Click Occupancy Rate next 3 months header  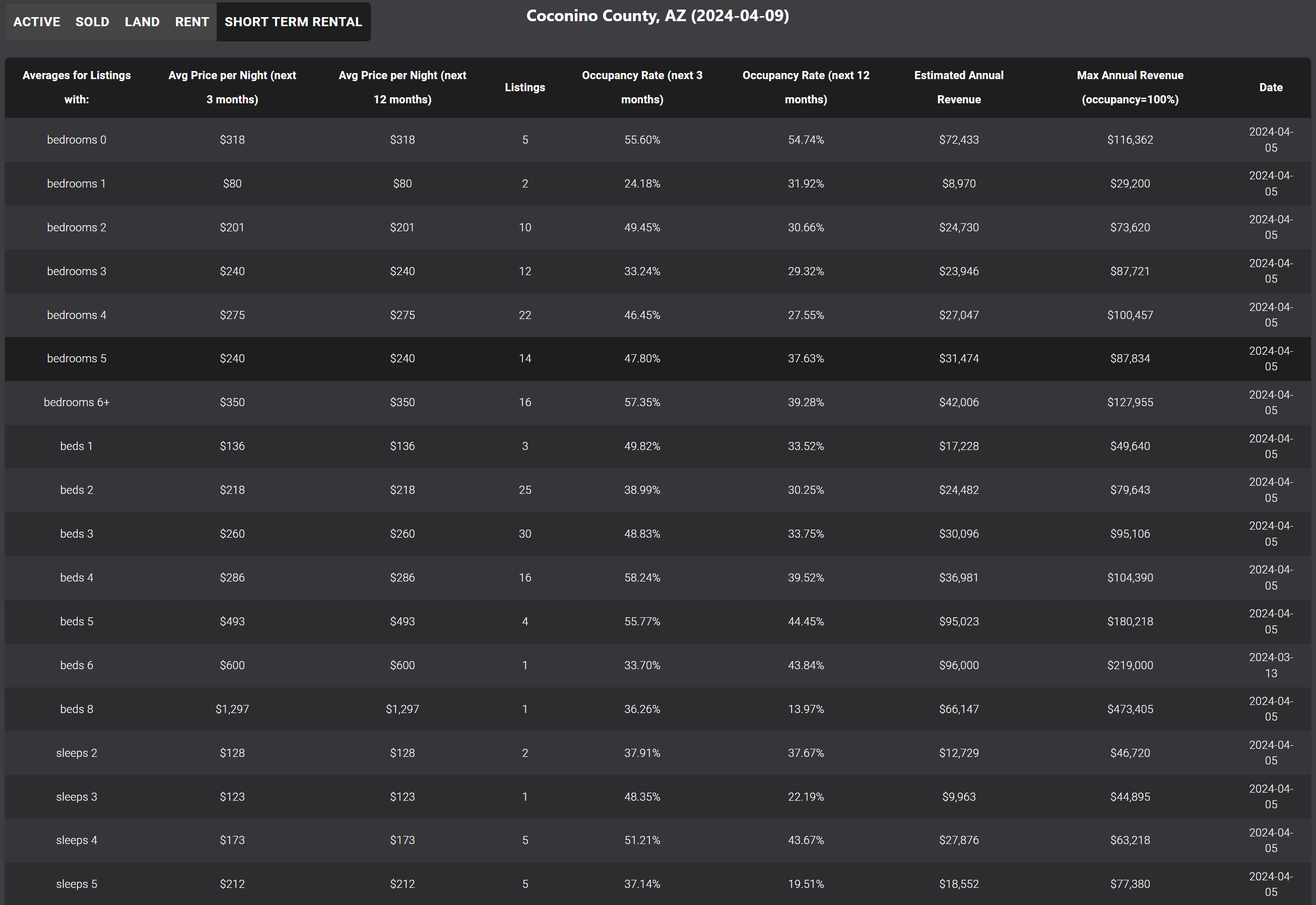point(642,87)
